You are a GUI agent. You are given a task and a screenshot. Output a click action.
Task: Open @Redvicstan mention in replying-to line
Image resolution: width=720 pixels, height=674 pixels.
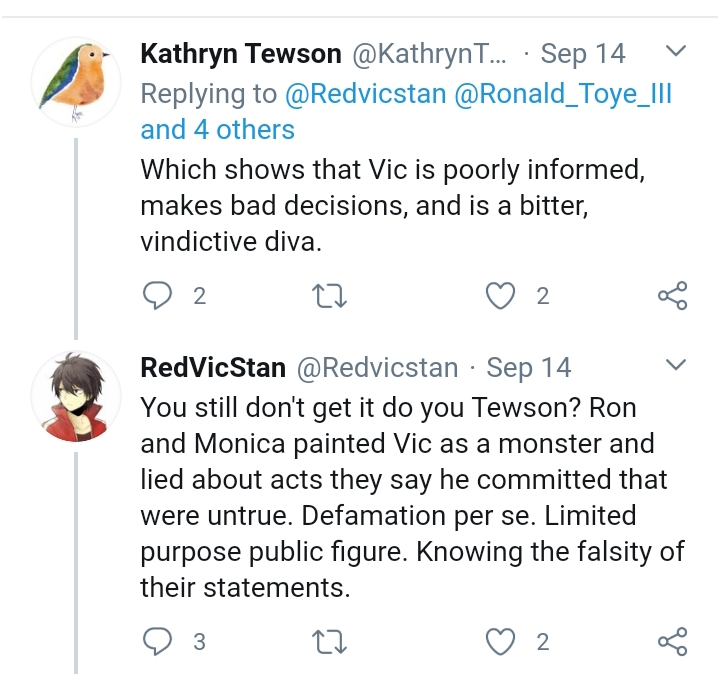point(366,94)
